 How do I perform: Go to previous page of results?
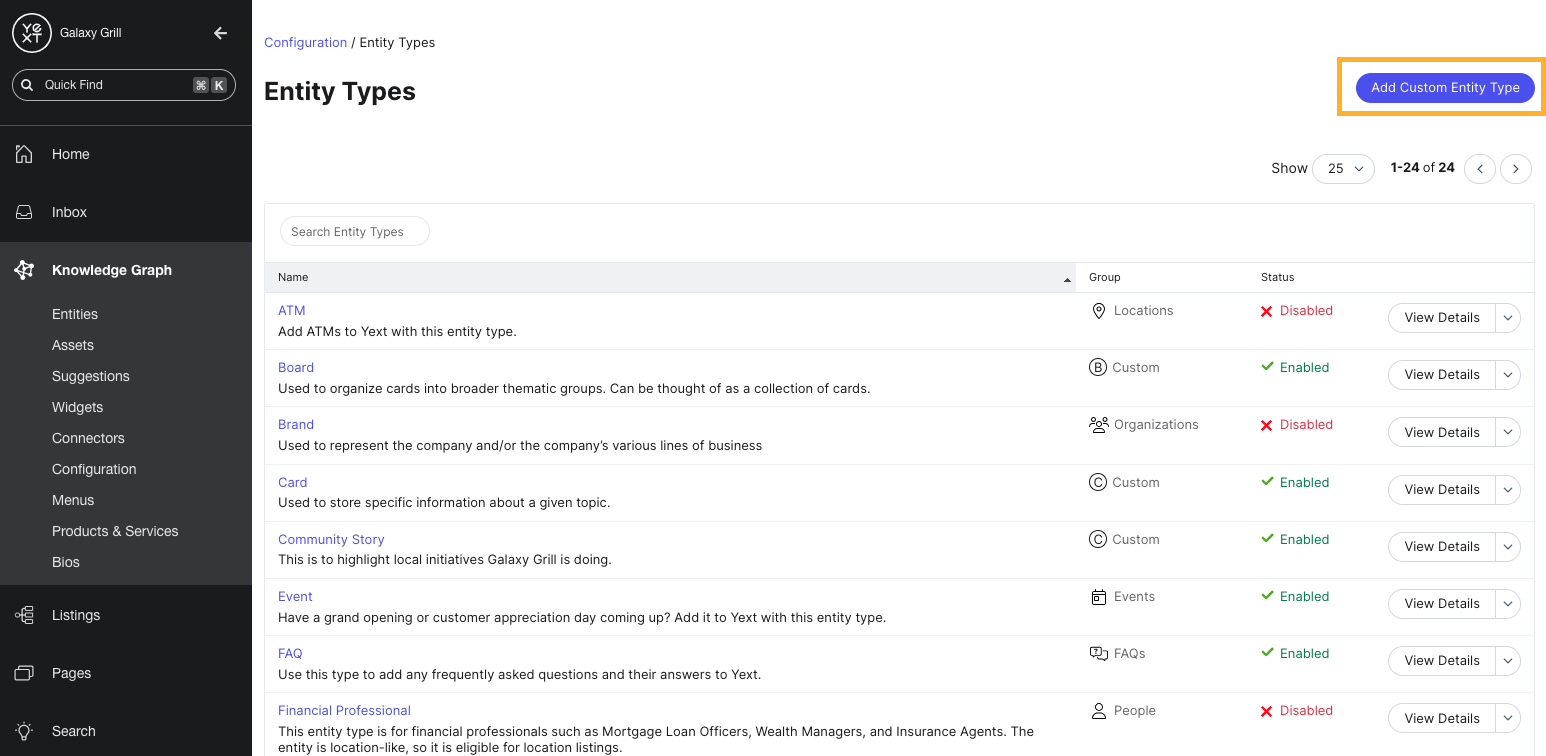pyautogui.click(x=1480, y=169)
